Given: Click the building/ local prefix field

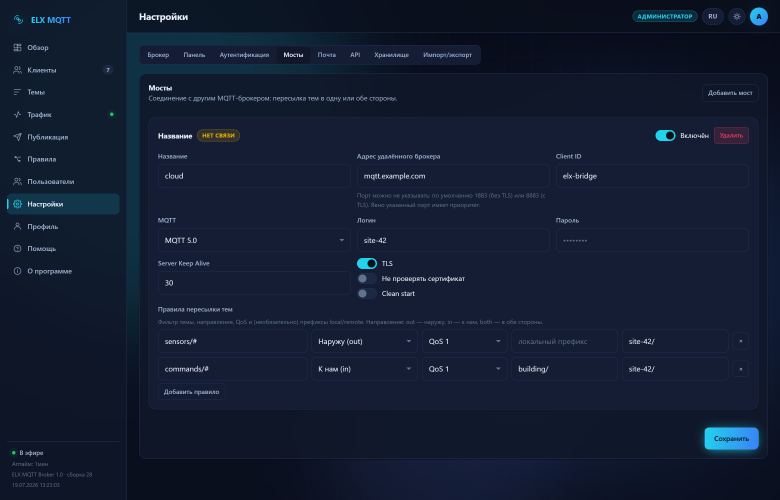Looking at the screenshot, I should pos(564,369).
